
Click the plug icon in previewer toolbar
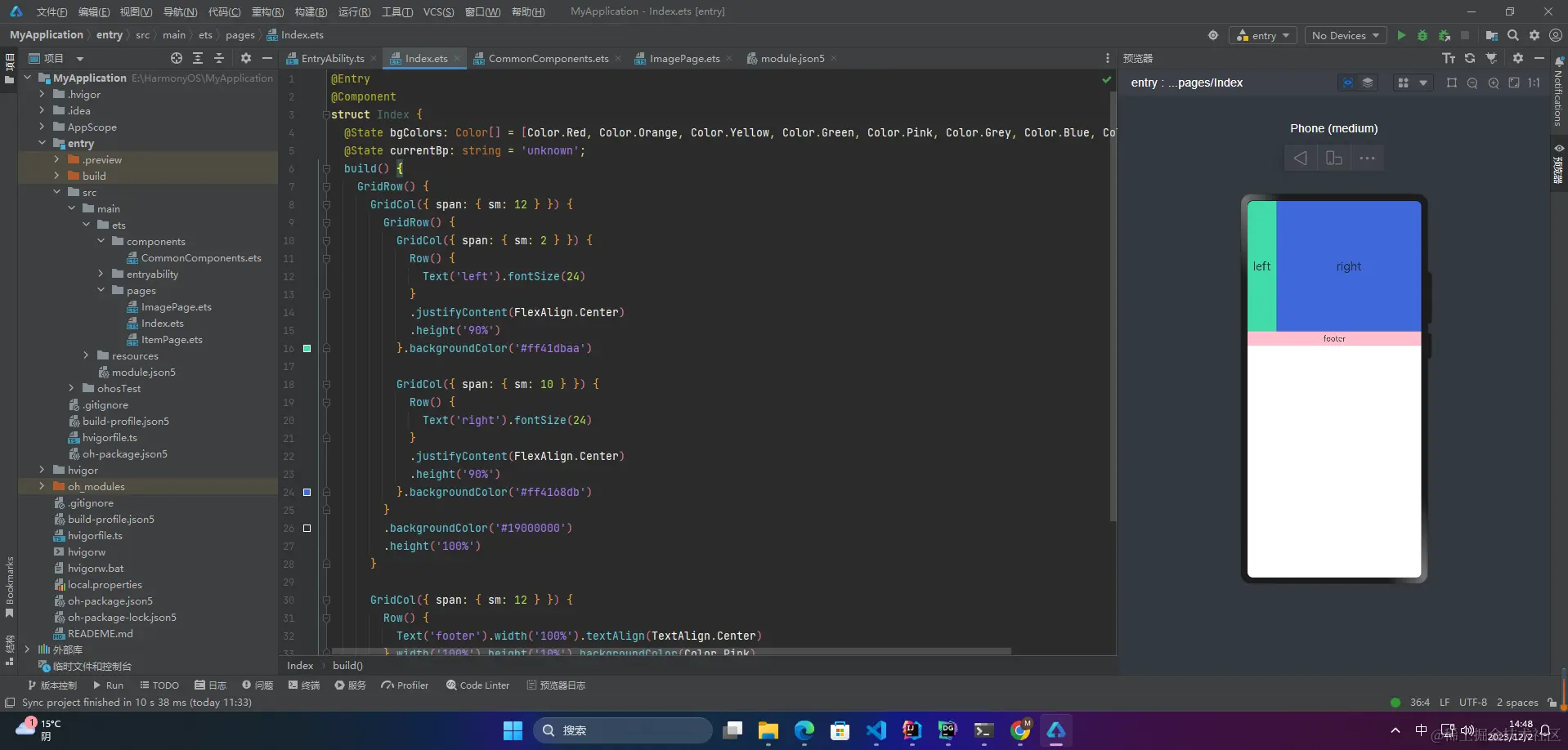tap(1491, 58)
